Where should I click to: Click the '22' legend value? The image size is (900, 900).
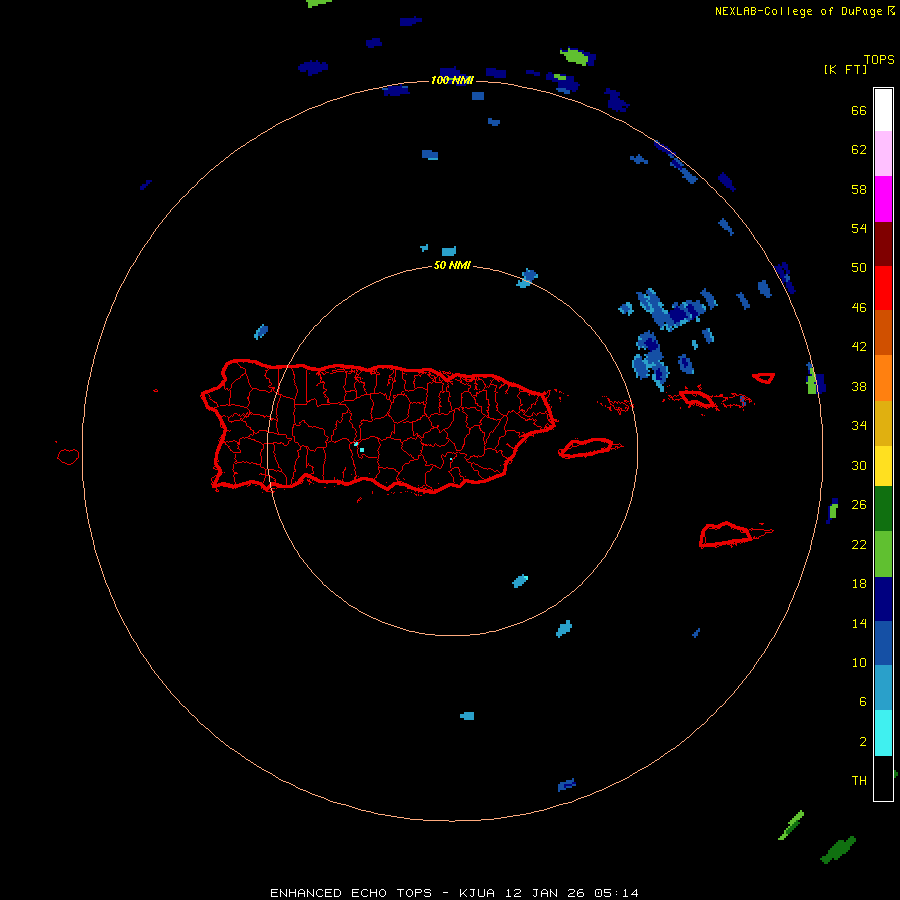coord(859,544)
